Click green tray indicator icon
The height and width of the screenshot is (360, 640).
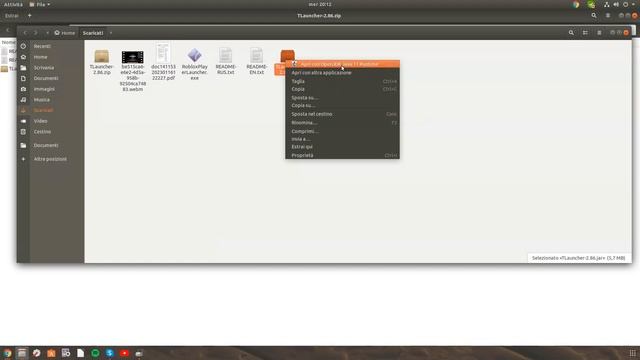tap(591, 4)
